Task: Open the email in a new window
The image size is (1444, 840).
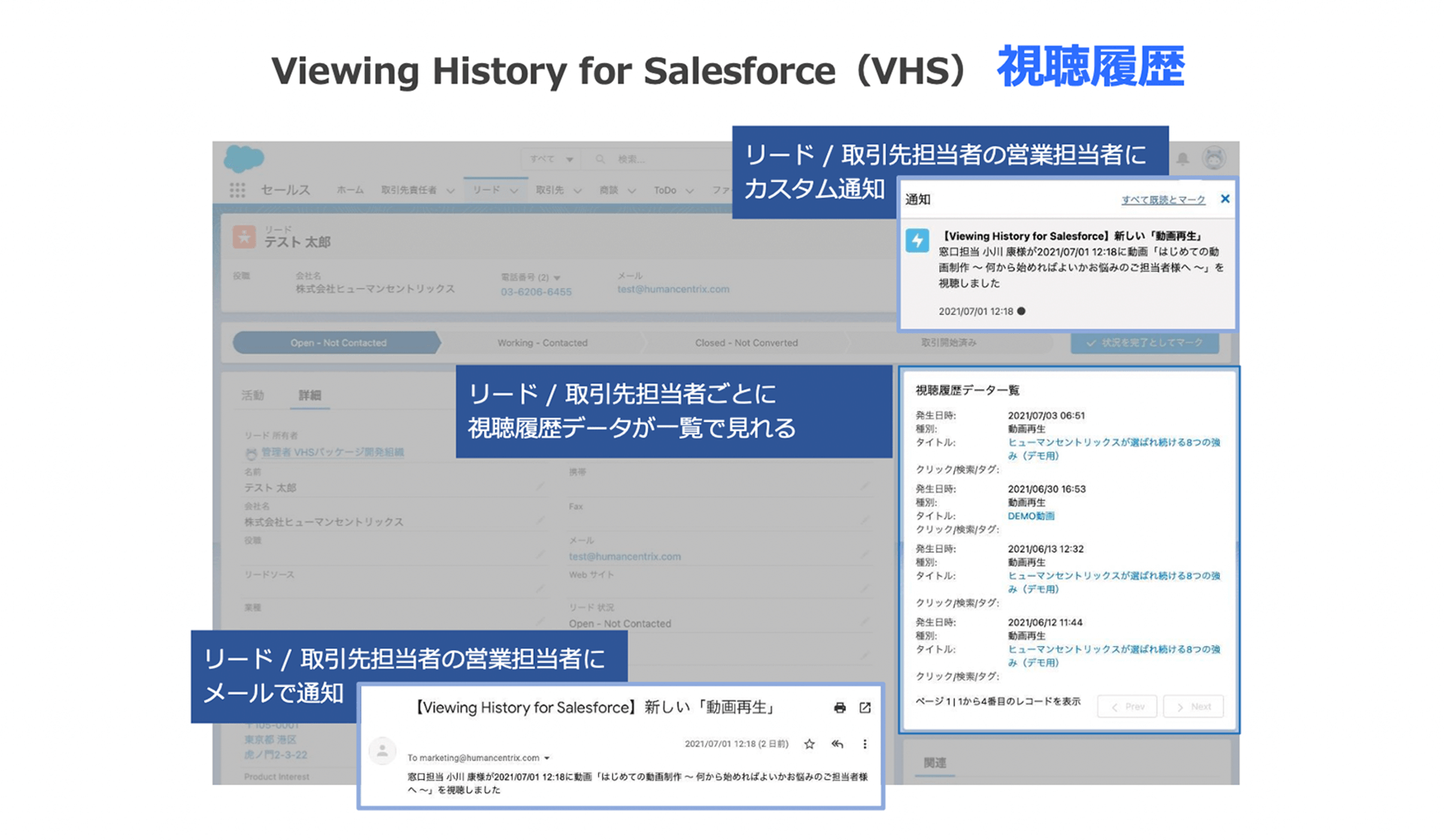Action: tap(865, 708)
